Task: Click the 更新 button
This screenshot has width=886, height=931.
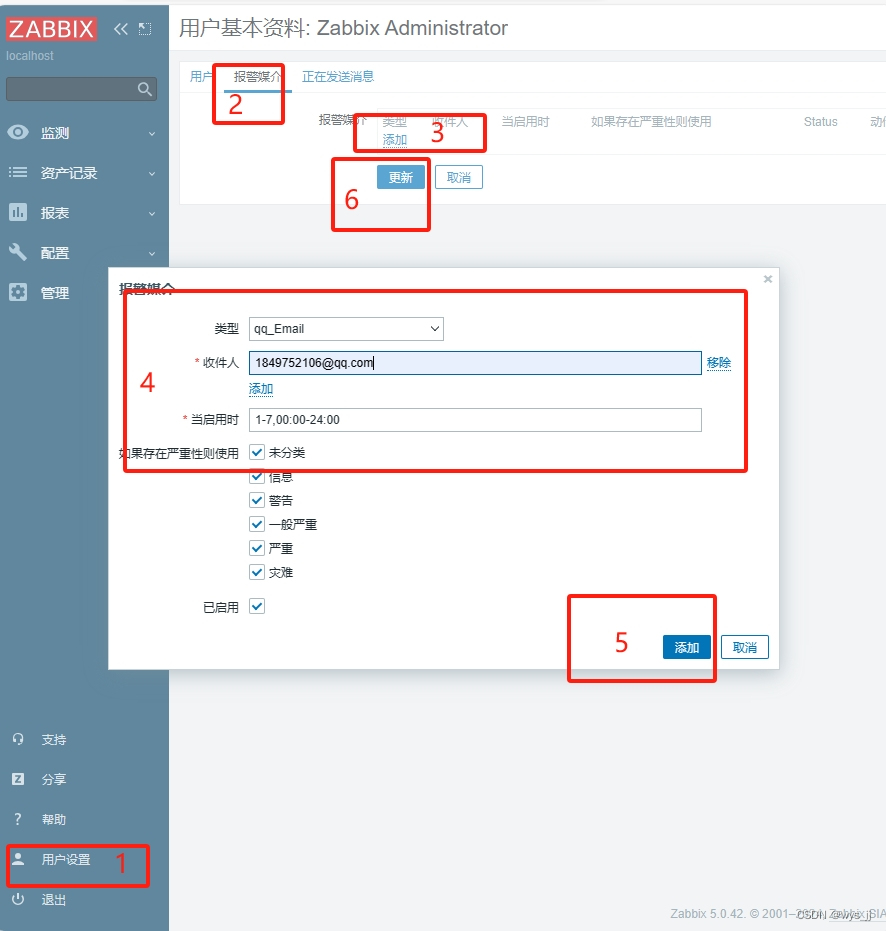Action: [401, 177]
